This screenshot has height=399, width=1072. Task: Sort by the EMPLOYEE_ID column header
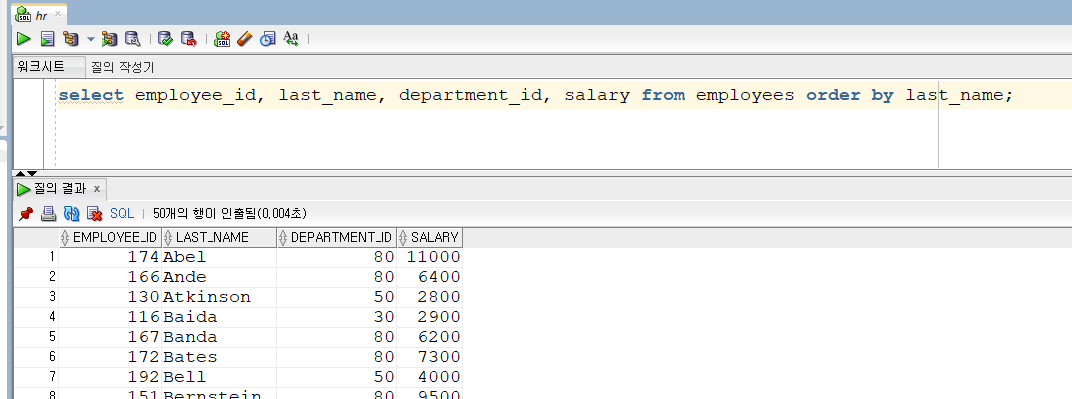coord(110,237)
